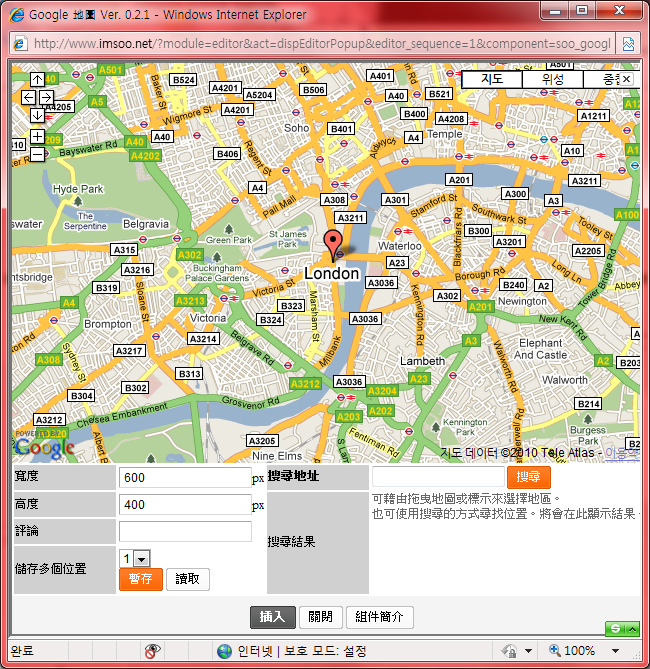The image size is (650, 669).
Task: Click the Elephant And Castle label
Action: coord(540,349)
